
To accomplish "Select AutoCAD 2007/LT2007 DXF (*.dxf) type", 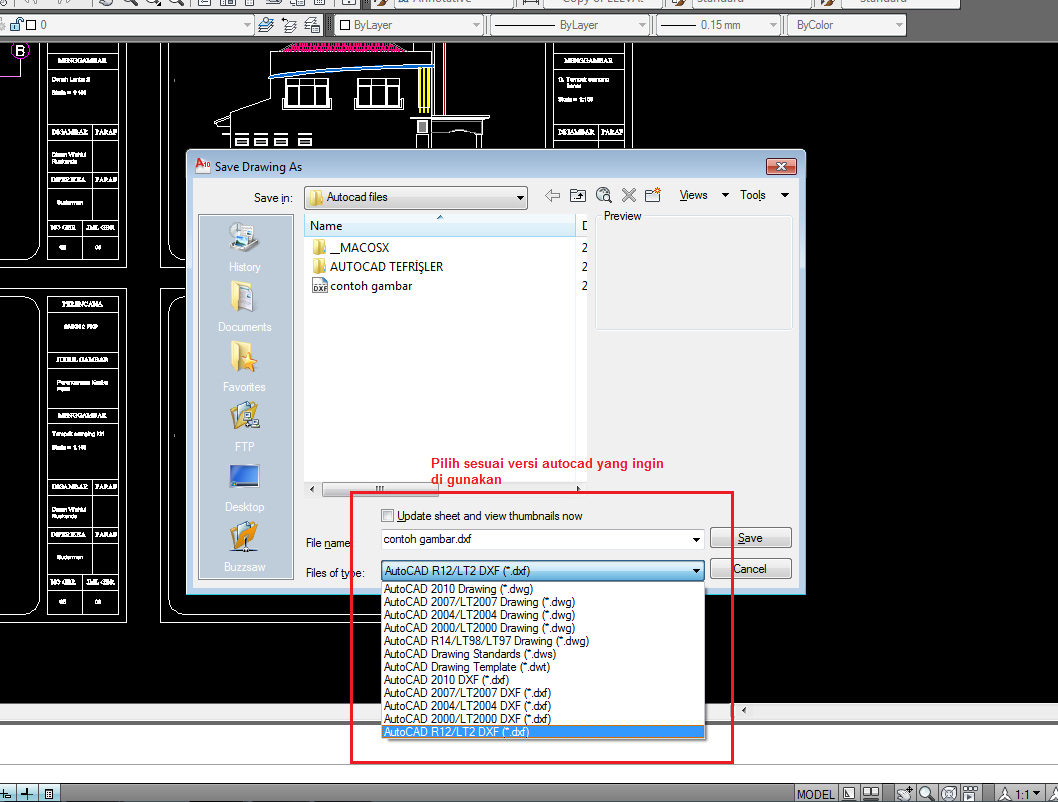I will 542,693.
